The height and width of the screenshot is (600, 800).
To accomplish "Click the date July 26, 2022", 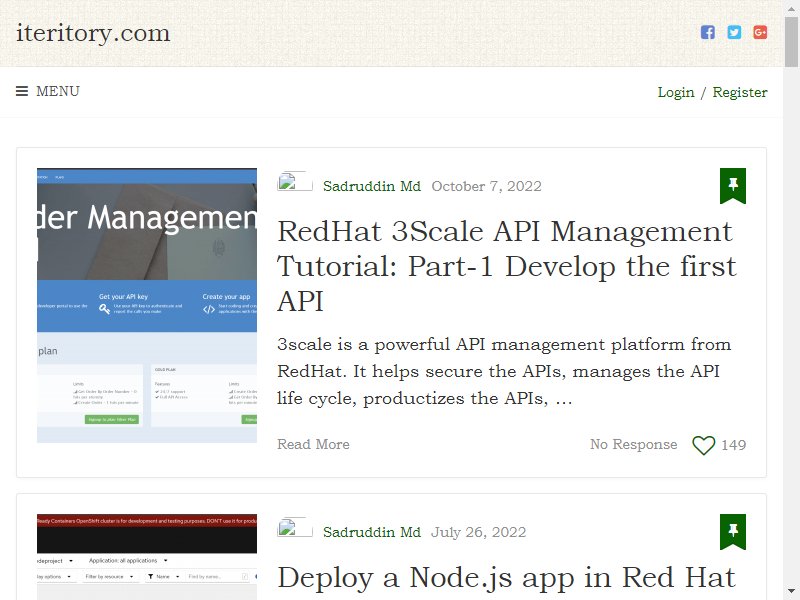I will [479, 532].
